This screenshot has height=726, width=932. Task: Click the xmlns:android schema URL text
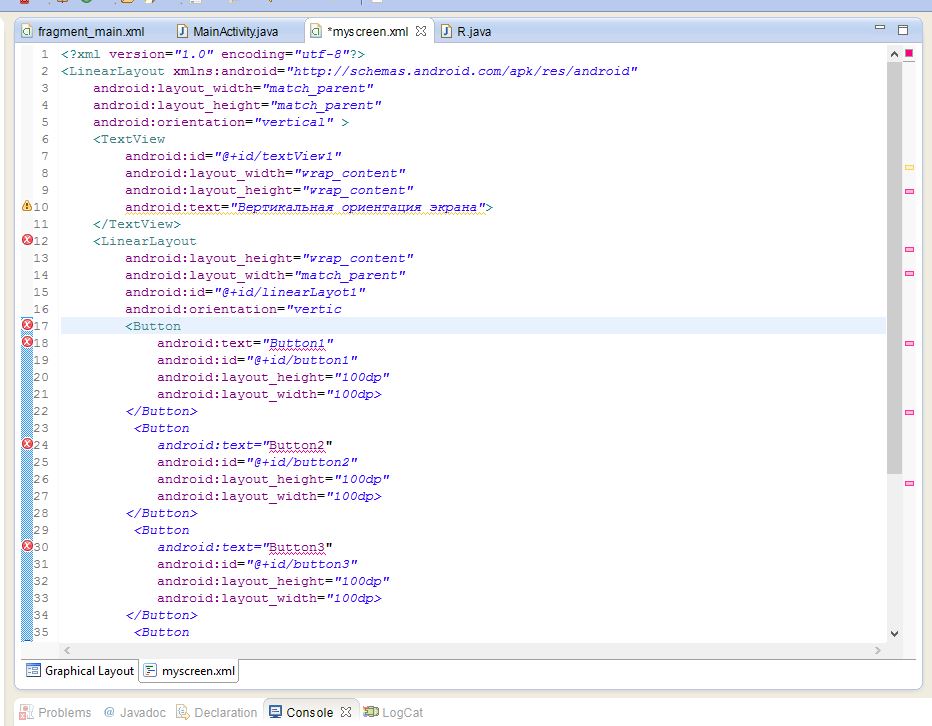click(462, 71)
